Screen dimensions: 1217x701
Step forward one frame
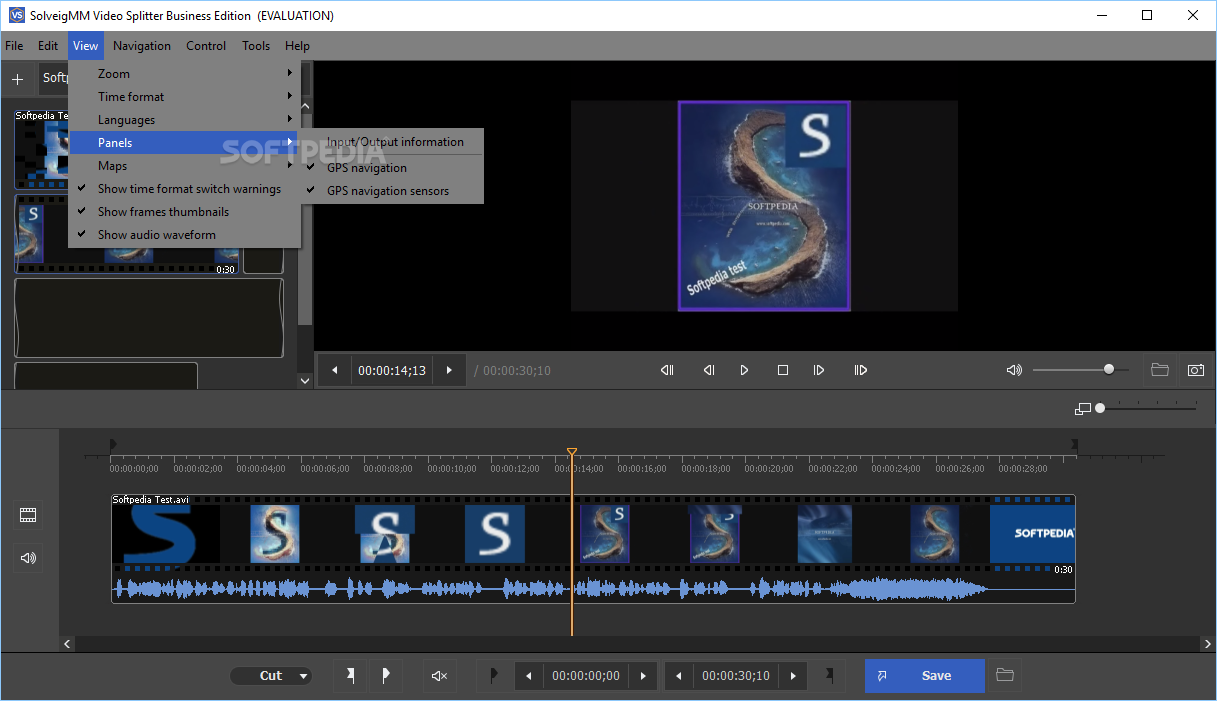(x=819, y=370)
